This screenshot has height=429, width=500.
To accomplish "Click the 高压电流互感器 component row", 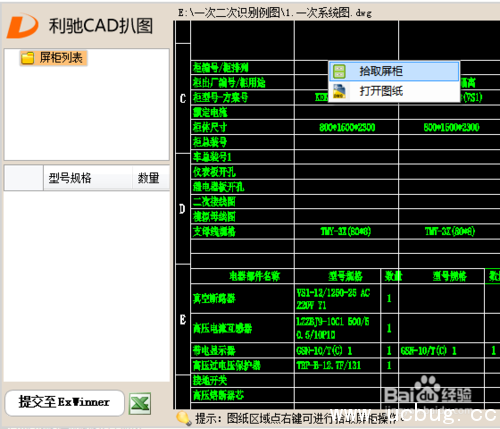I will coord(222,328).
